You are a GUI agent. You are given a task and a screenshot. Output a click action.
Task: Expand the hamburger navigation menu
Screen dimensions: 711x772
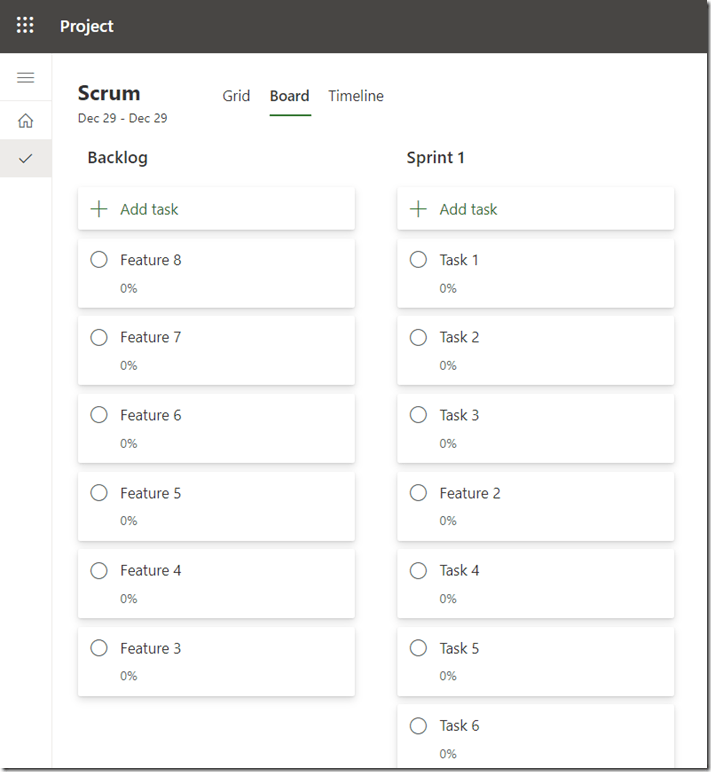click(26, 78)
